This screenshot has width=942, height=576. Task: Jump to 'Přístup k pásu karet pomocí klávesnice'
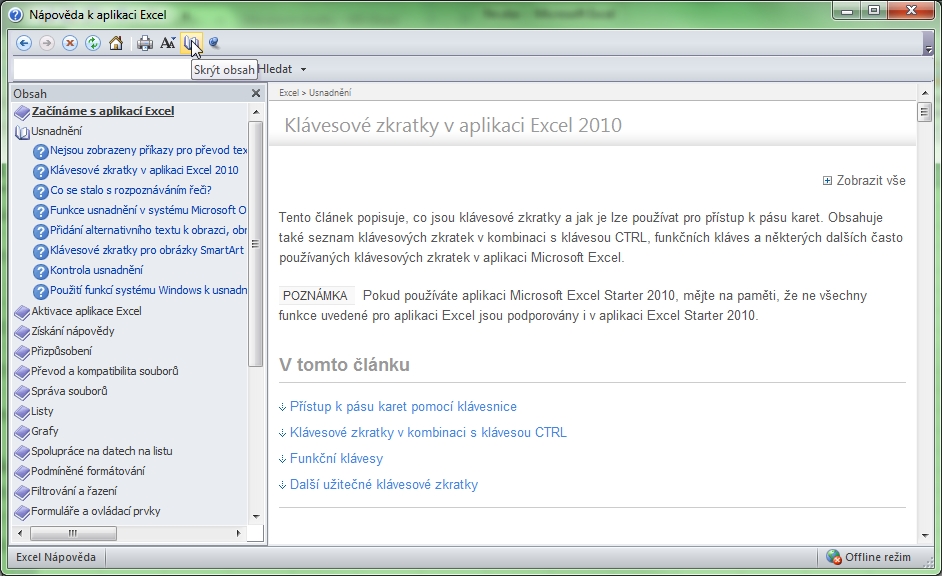click(x=403, y=407)
